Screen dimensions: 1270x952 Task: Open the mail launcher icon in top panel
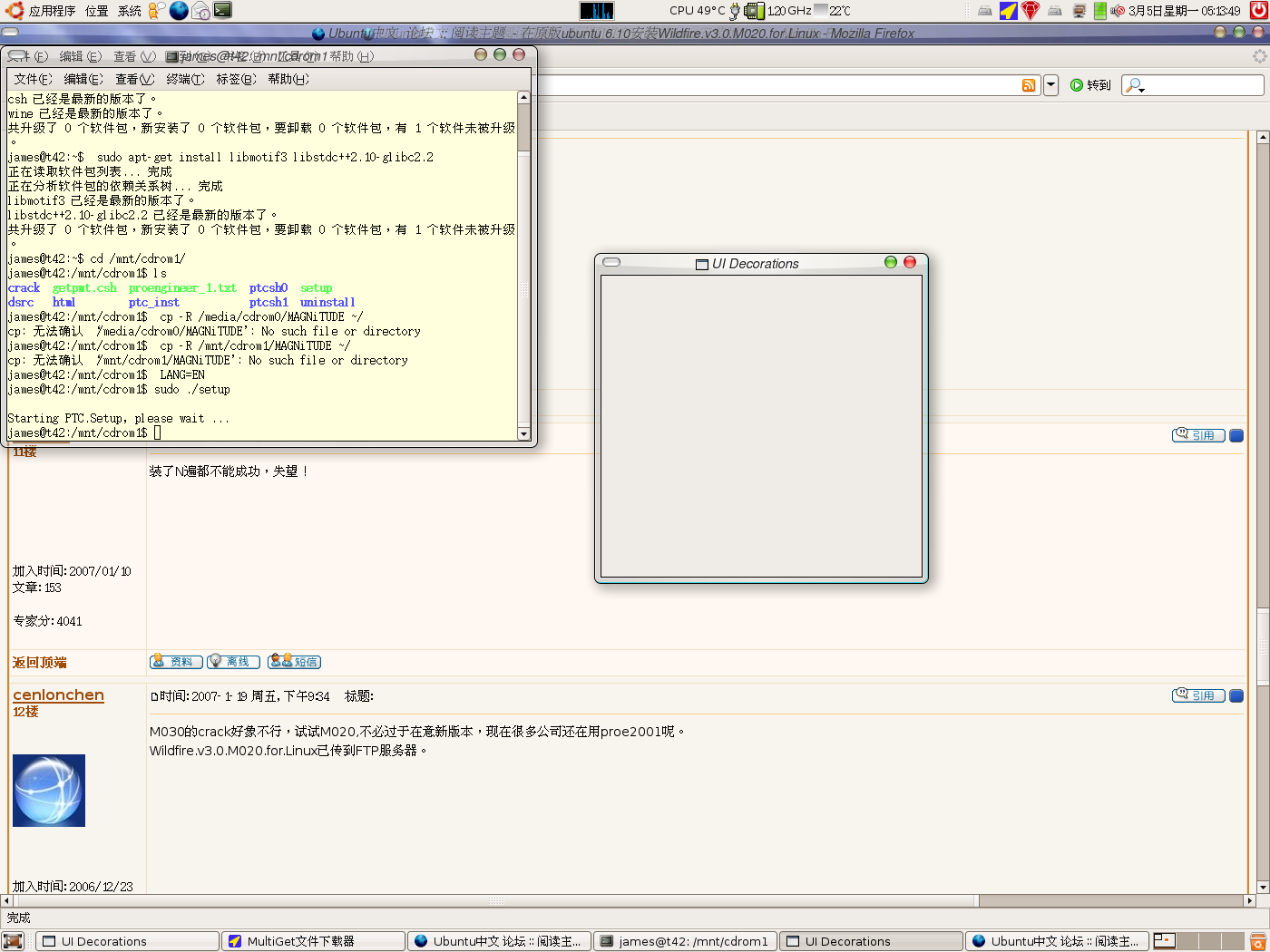point(200,11)
